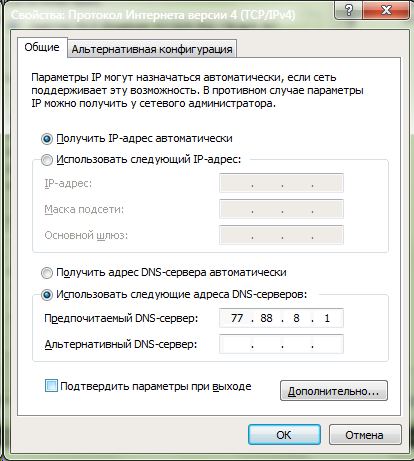This screenshot has width=414, height=461.
Task: Click the disabled IP-адрес field
Action: click(281, 183)
